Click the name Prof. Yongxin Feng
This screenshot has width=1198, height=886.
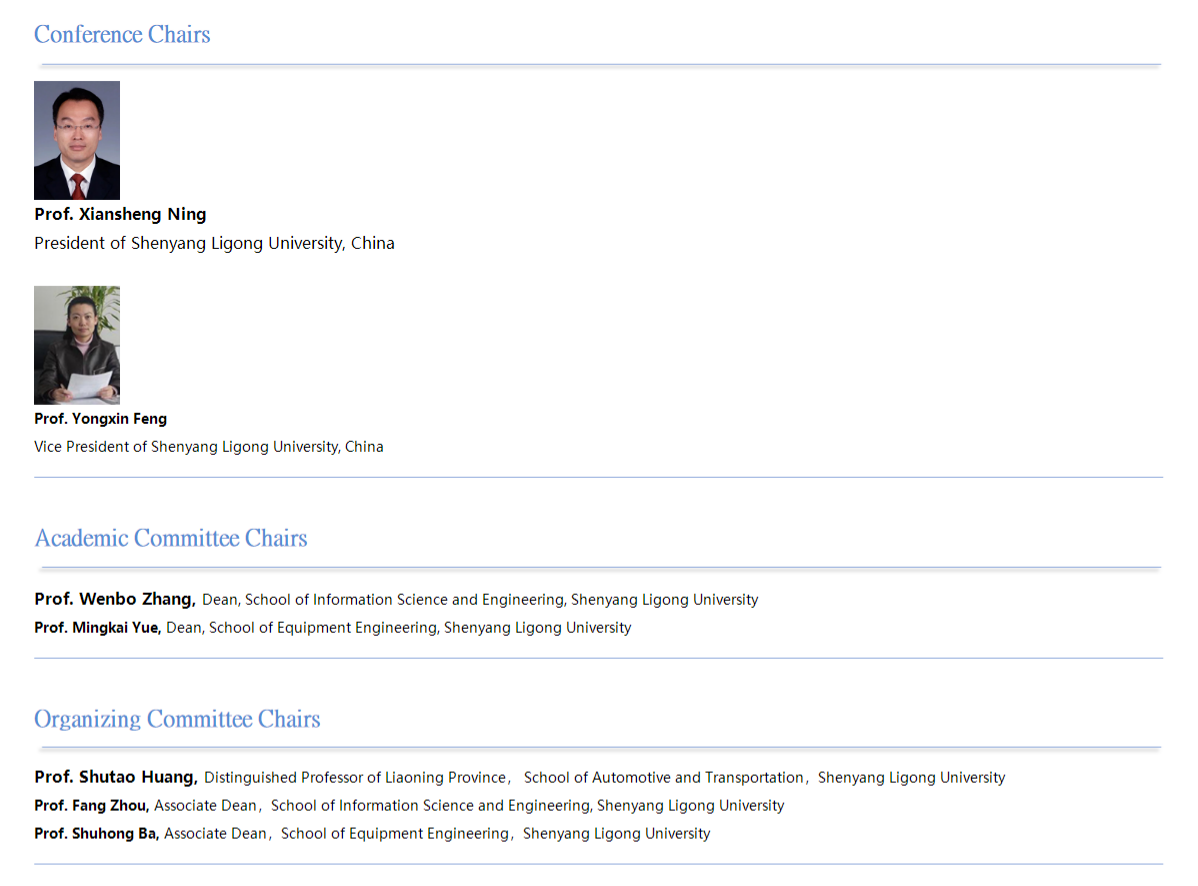(101, 419)
